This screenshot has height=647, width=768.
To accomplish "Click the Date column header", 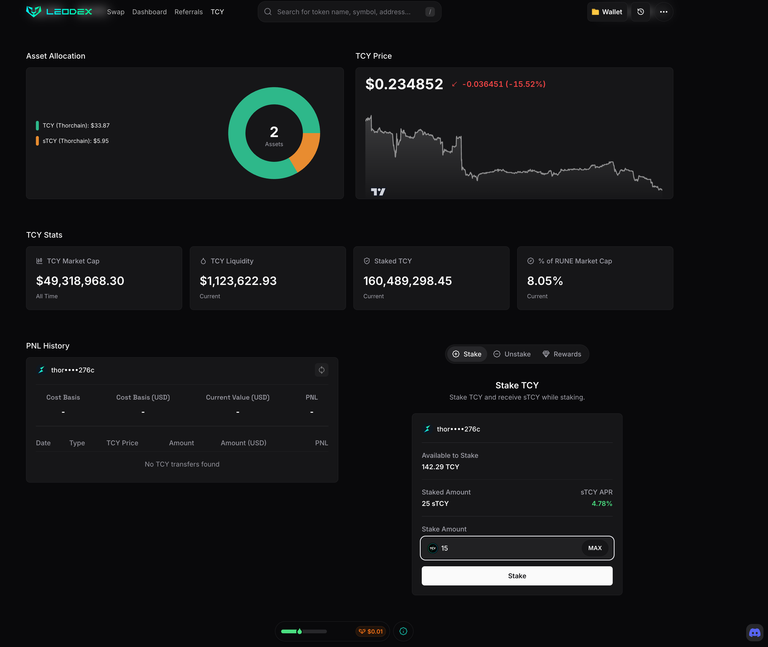I will (x=43, y=443).
